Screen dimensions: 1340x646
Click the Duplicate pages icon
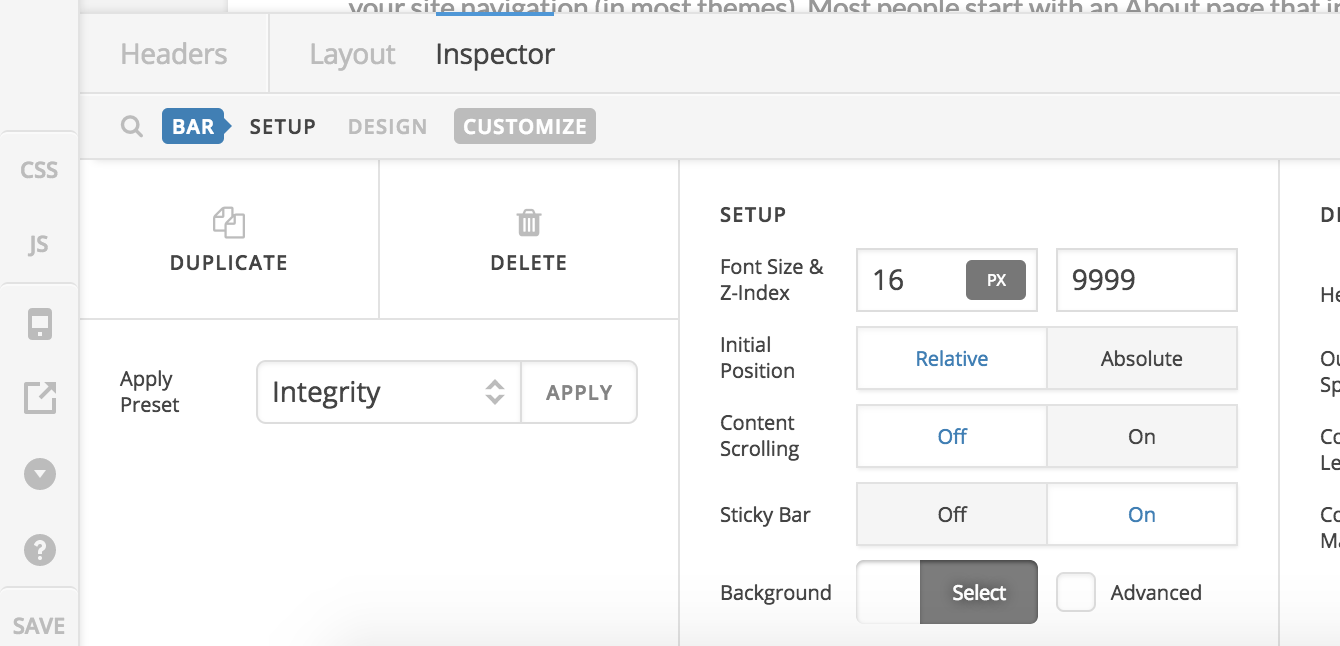(x=229, y=222)
